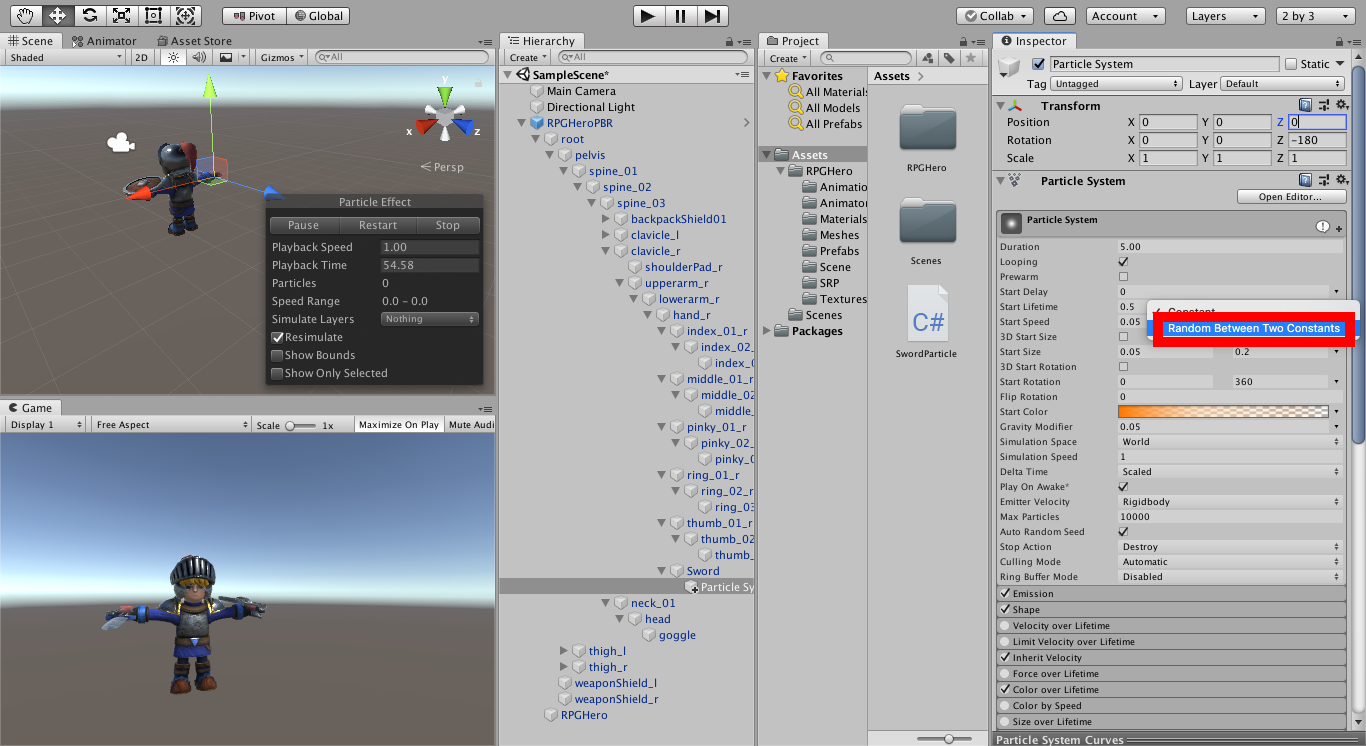Toggle the Static checkbox in Inspector
Viewport: 1366px width, 746px height.
pyautogui.click(x=1291, y=64)
